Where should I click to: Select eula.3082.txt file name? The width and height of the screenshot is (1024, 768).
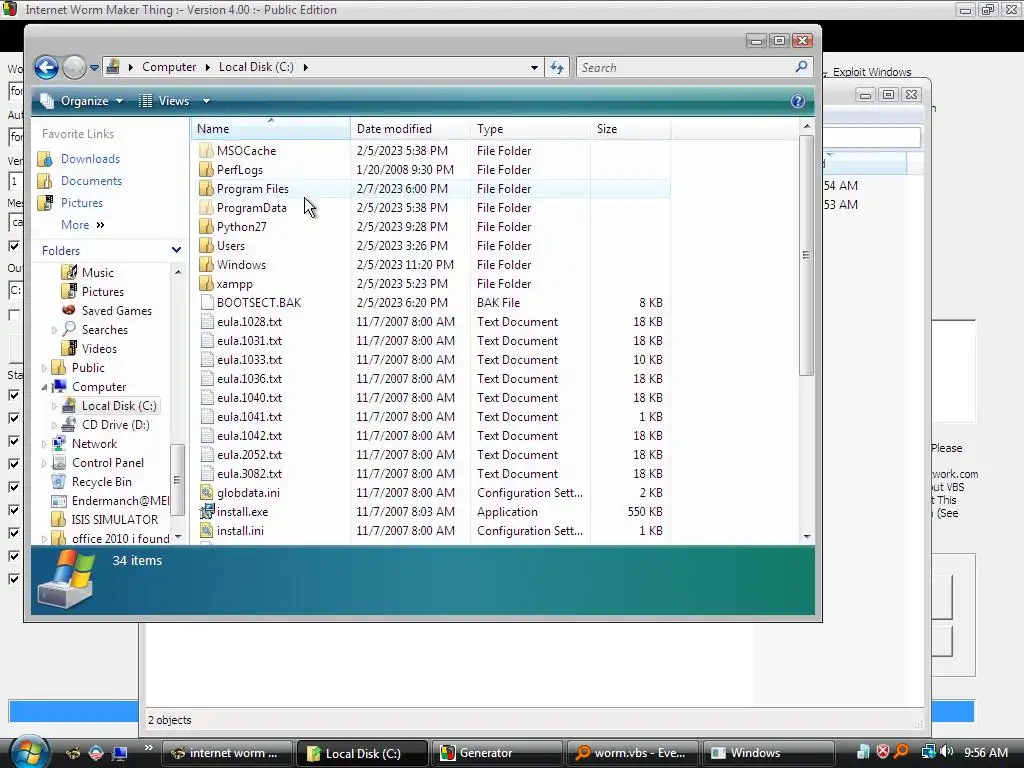coord(249,473)
